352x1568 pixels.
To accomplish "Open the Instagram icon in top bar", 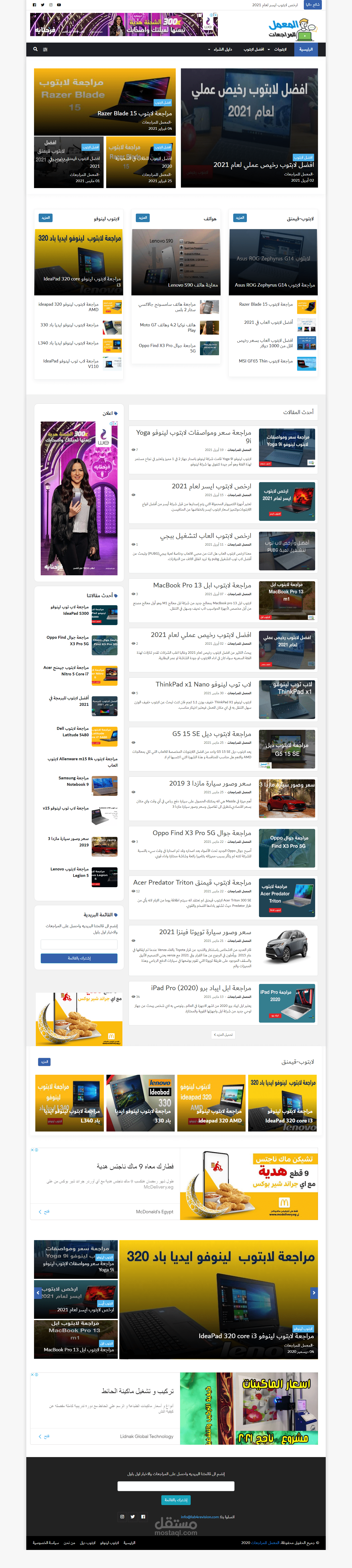I will 51,5.
